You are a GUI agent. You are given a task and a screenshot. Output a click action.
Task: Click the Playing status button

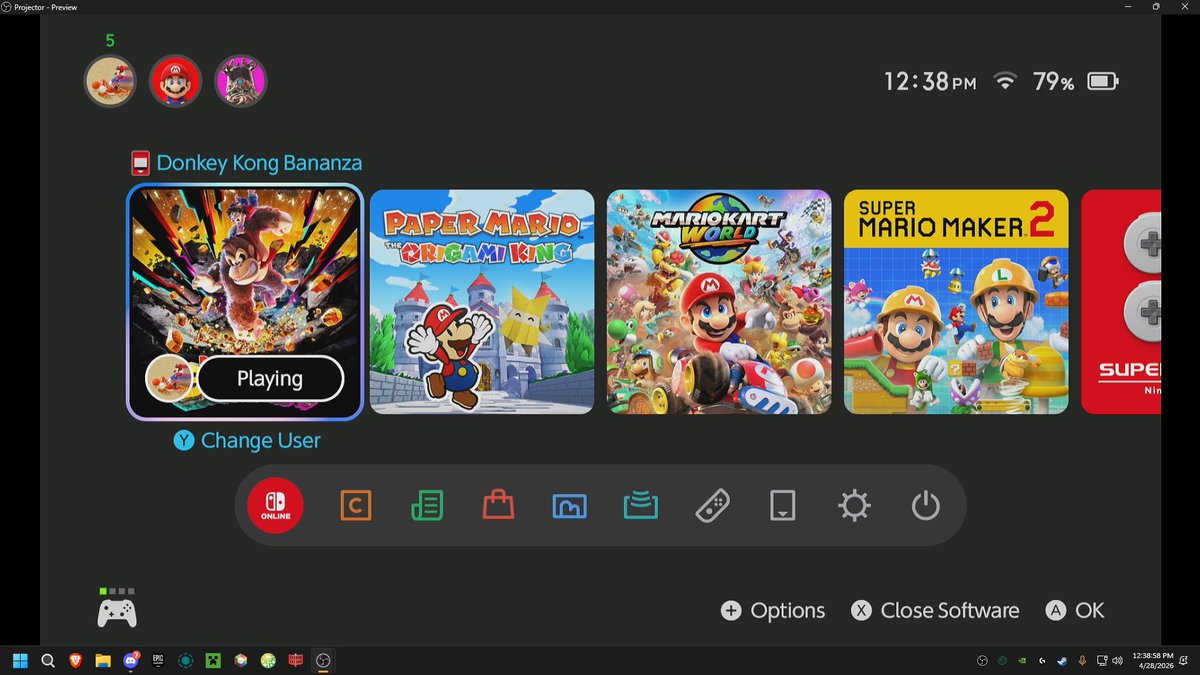[x=270, y=379]
